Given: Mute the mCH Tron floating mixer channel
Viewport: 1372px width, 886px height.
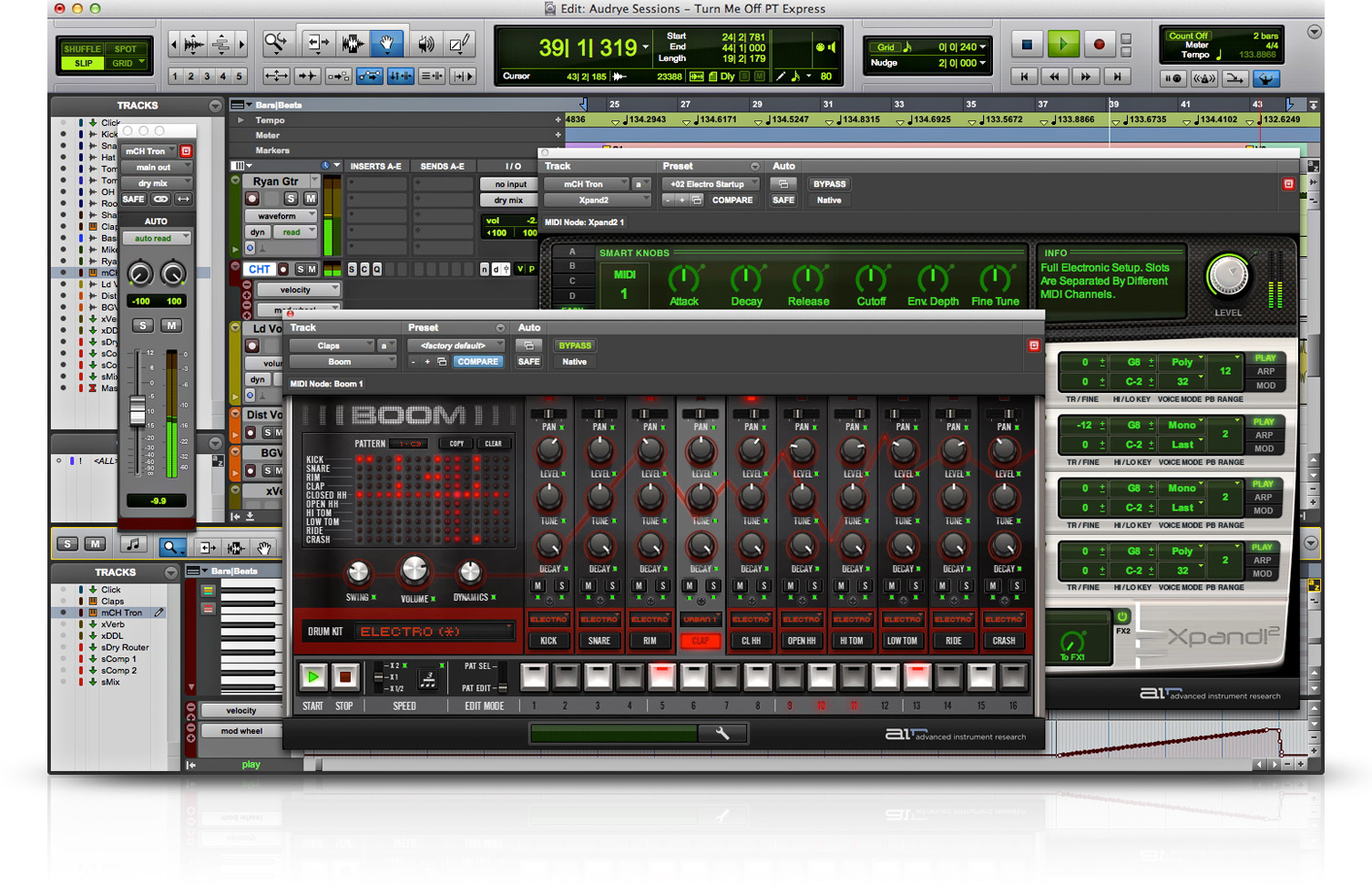Looking at the screenshot, I should click(x=171, y=325).
